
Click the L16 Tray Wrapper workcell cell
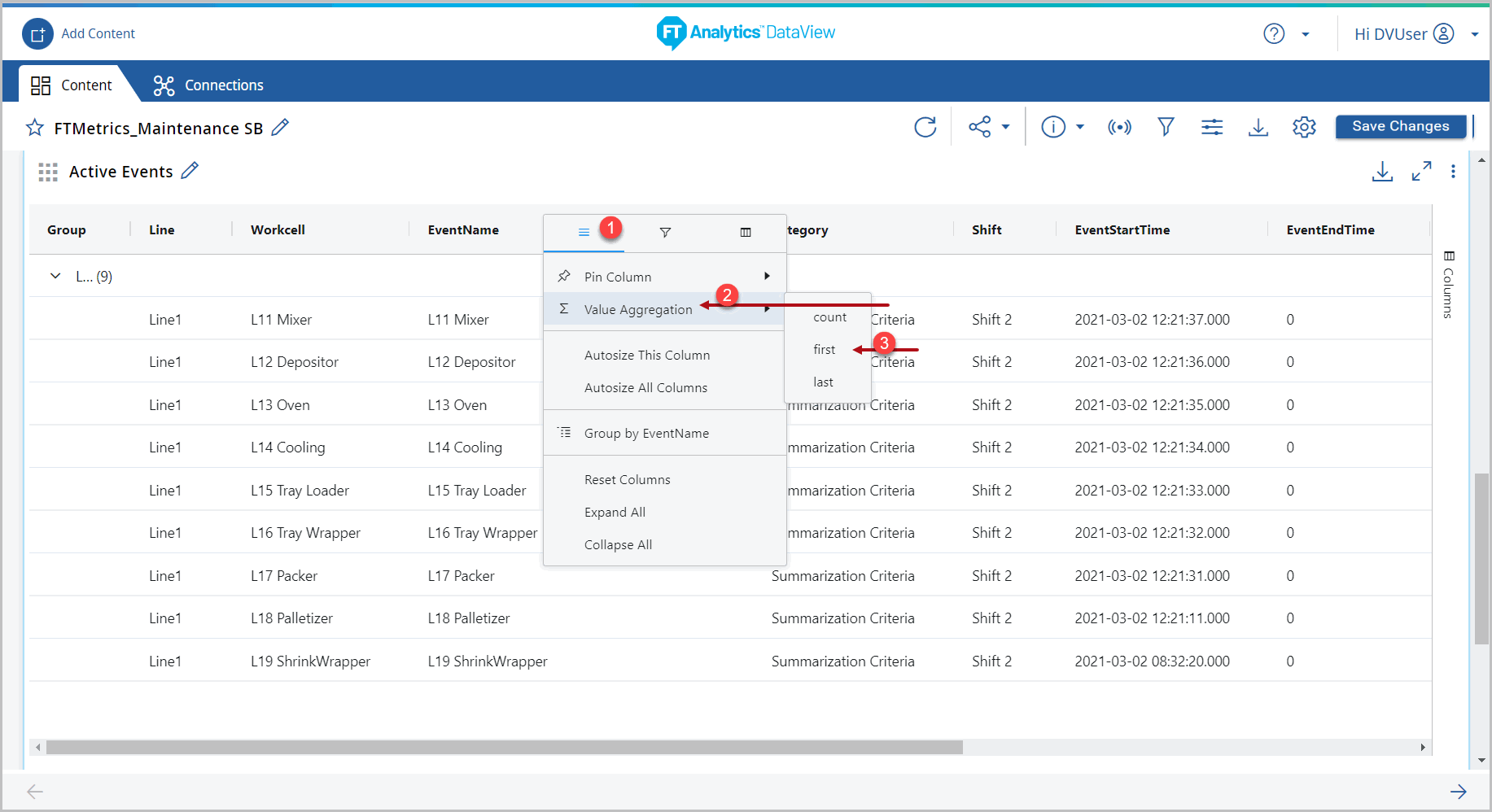click(x=305, y=533)
